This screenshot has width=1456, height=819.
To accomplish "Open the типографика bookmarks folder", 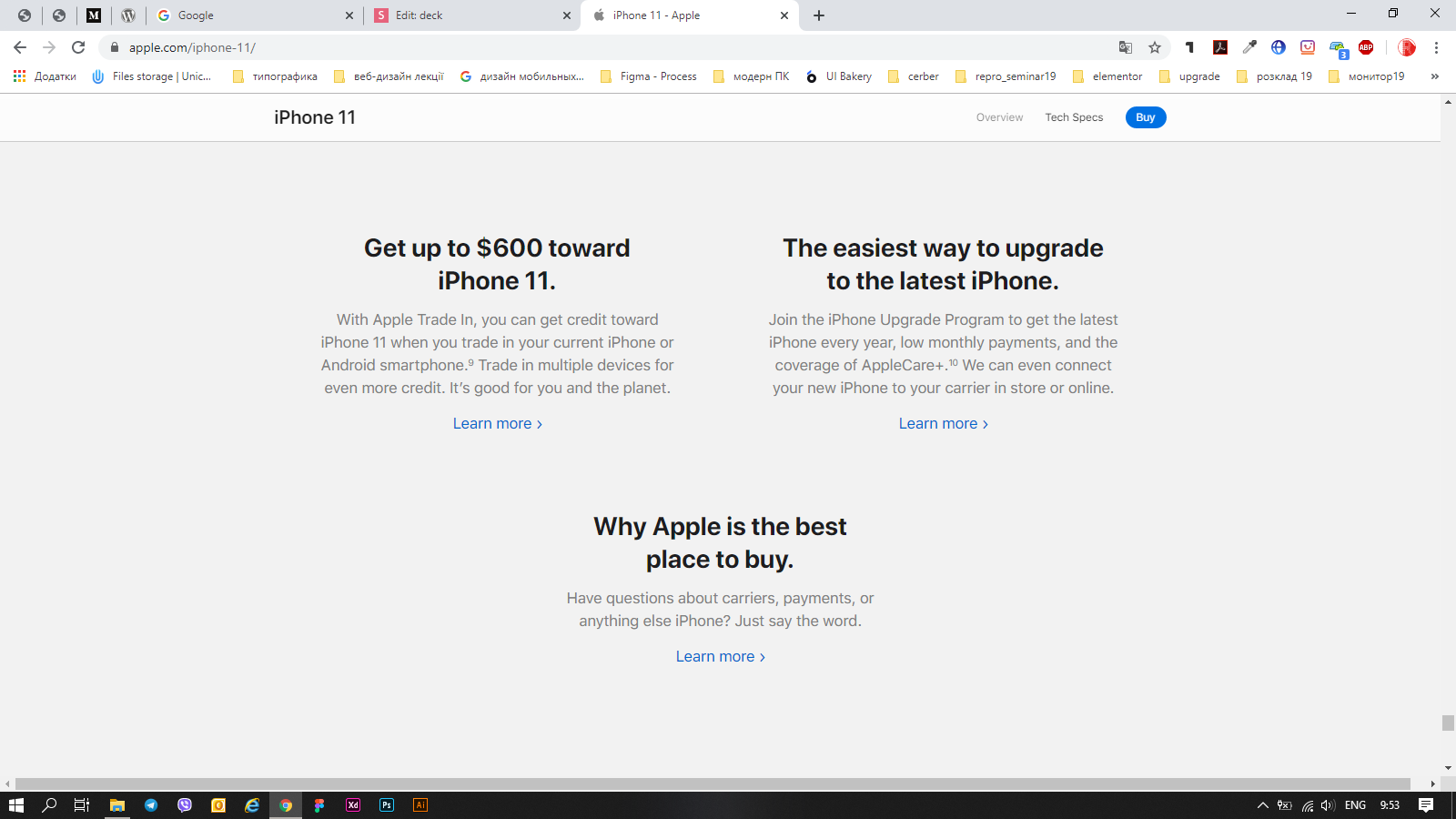I will [x=275, y=76].
